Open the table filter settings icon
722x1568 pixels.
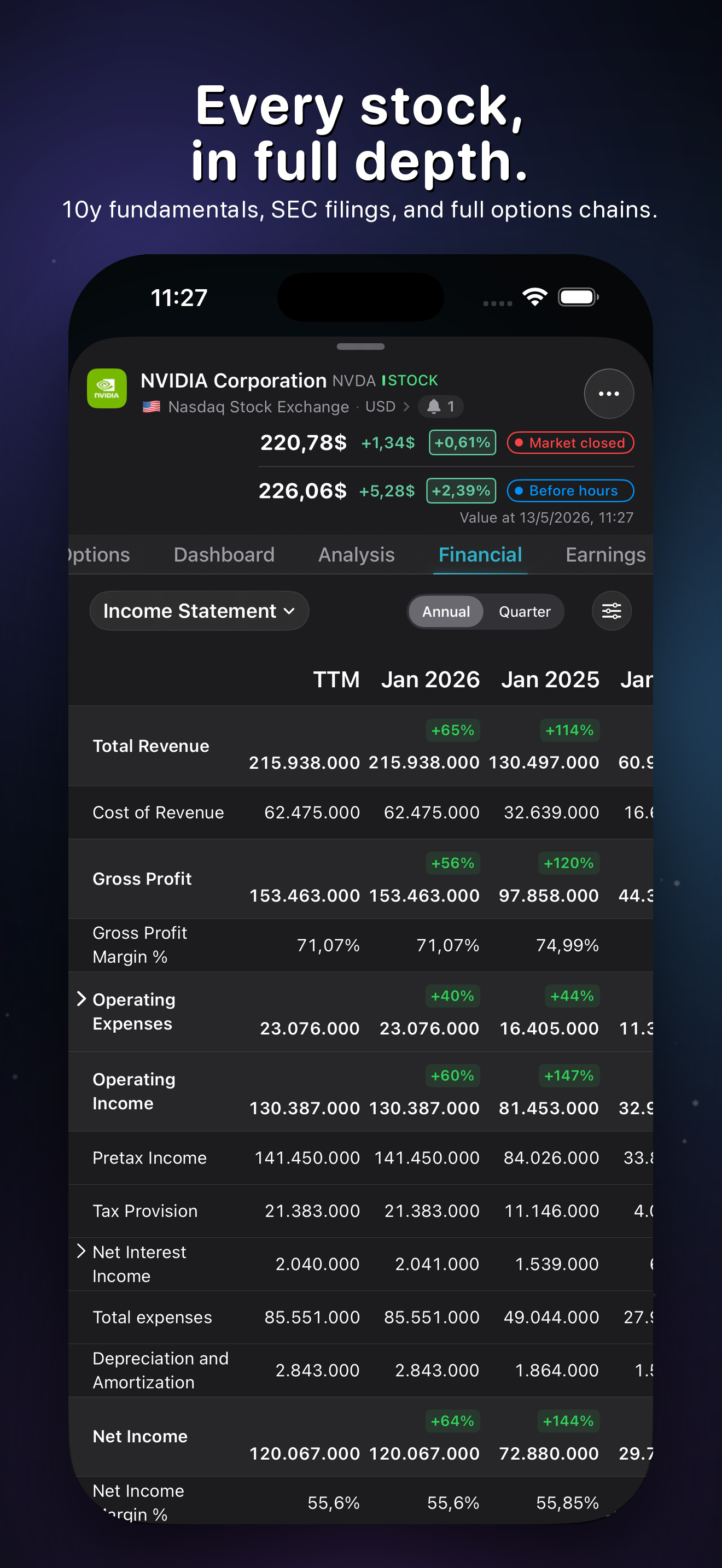(x=611, y=611)
